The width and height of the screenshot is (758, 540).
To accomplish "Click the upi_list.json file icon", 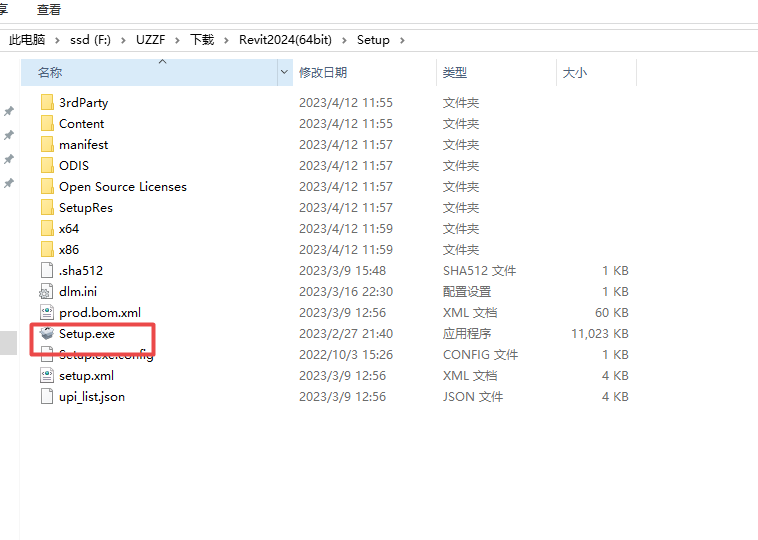I will click(x=46, y=397).
